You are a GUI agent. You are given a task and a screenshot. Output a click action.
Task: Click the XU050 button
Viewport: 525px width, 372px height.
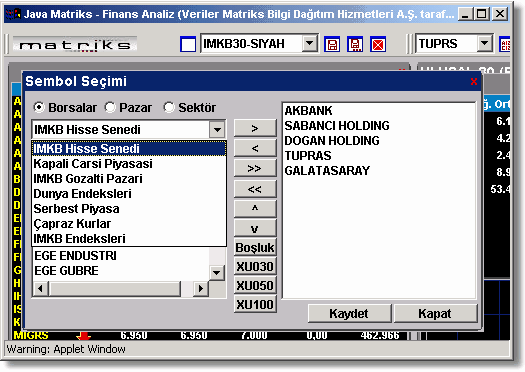pos(255,286)
